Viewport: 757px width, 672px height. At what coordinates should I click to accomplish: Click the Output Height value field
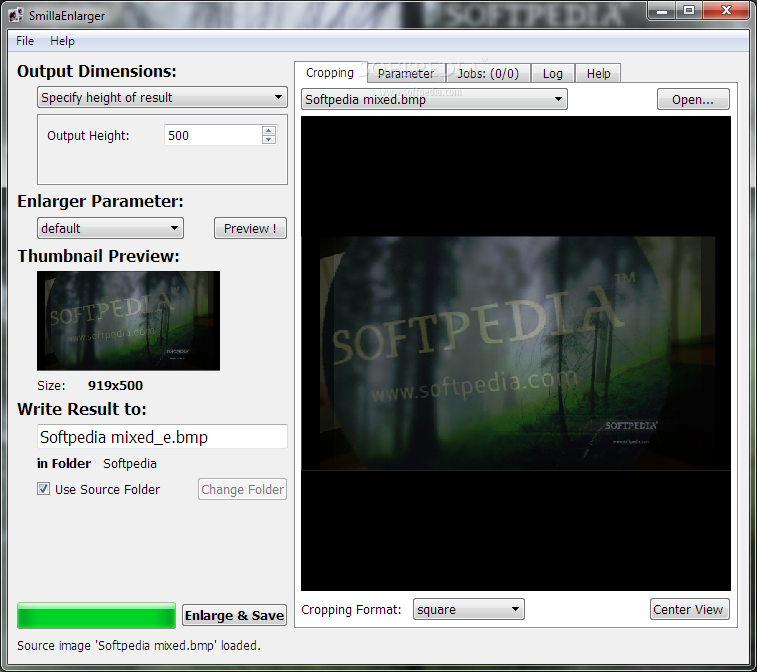[213, 135]
